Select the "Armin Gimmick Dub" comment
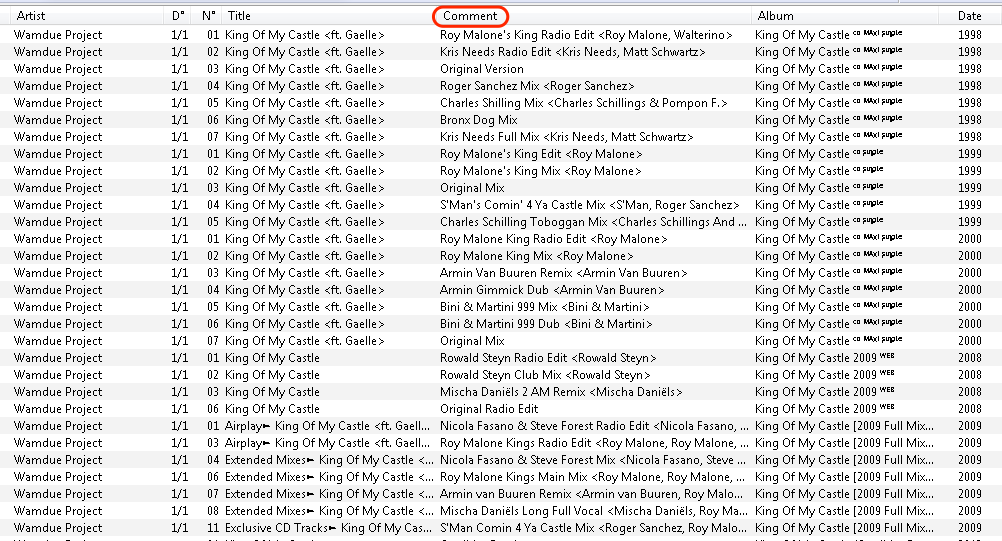1002x541 pixels. [552, 290]
